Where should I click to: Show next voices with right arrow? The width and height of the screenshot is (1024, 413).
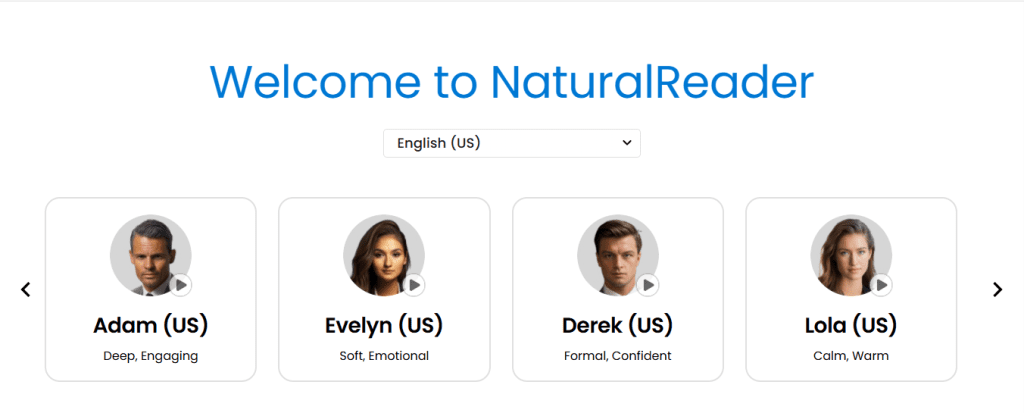pos(997,289)
